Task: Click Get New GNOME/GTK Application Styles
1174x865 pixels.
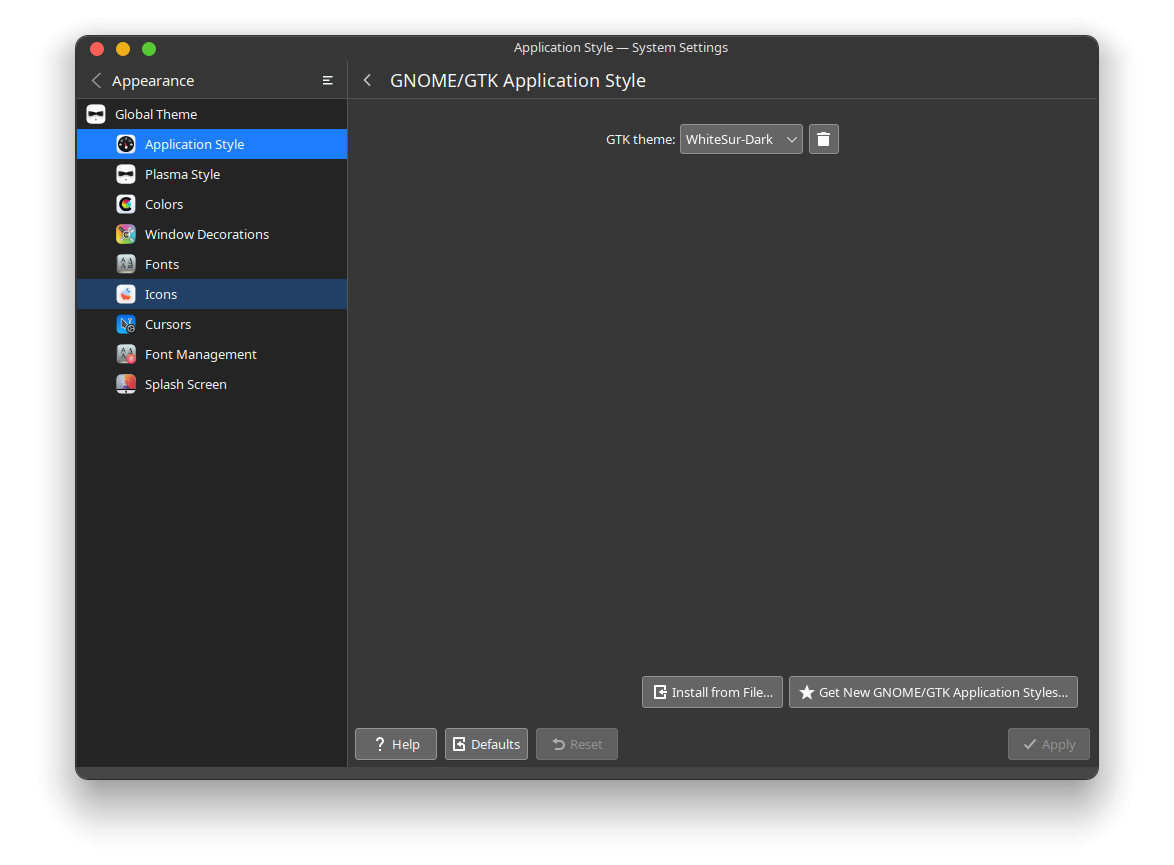Action: [933, 692]
